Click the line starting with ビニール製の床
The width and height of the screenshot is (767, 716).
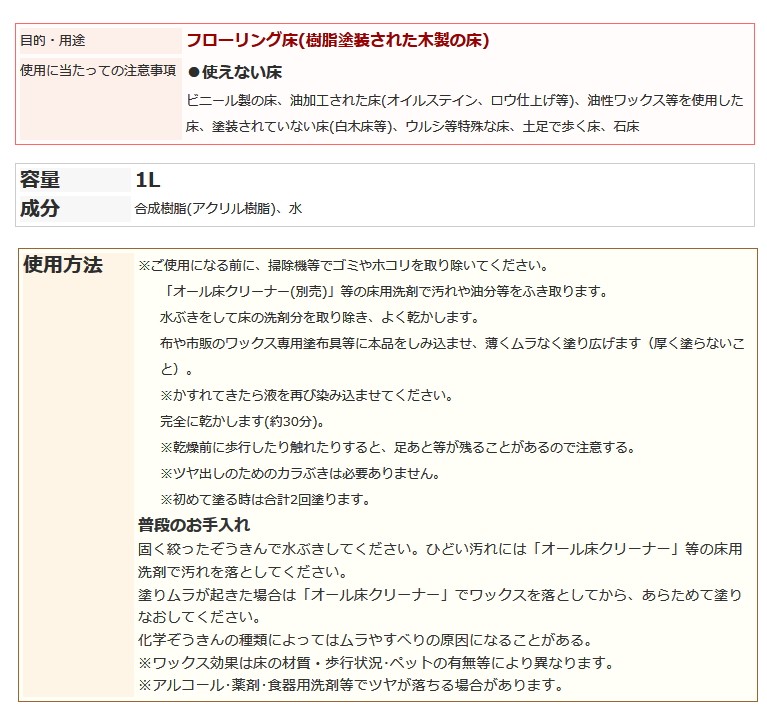(x=465, y=100)
